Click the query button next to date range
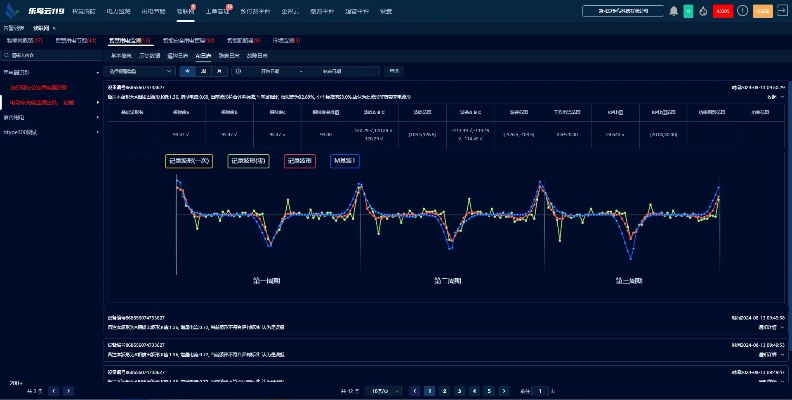Viewport: 792px width, 400px height. (x=394, y=72)
